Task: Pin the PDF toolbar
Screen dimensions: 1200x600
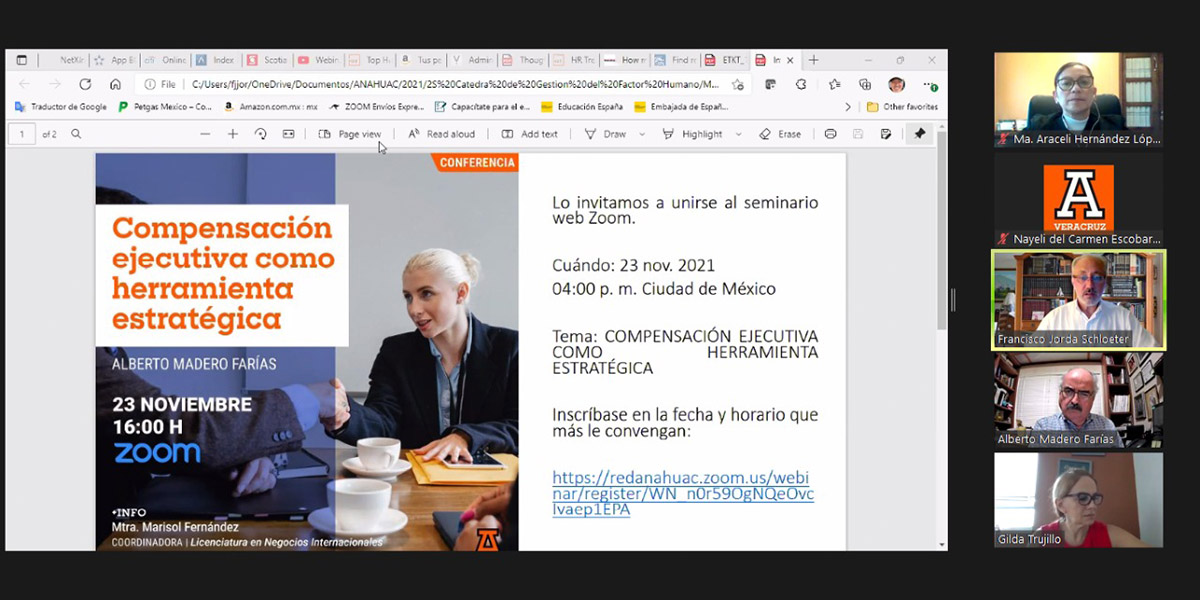Action: pyautogui.click(x=919, y=134)
